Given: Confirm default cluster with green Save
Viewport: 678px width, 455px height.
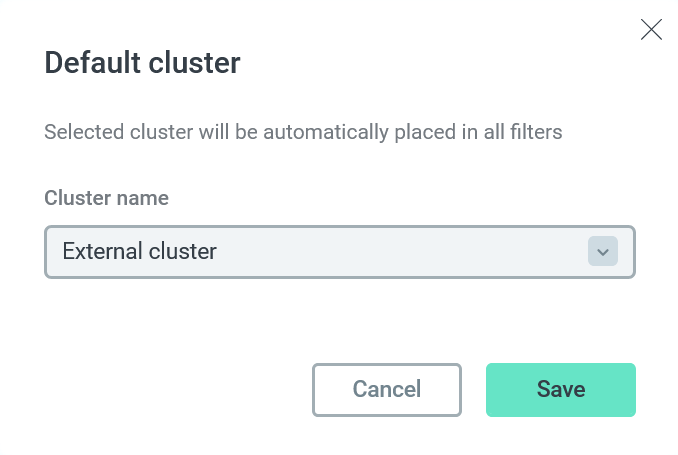Looking at the screenshot, I should click(560, 389).
